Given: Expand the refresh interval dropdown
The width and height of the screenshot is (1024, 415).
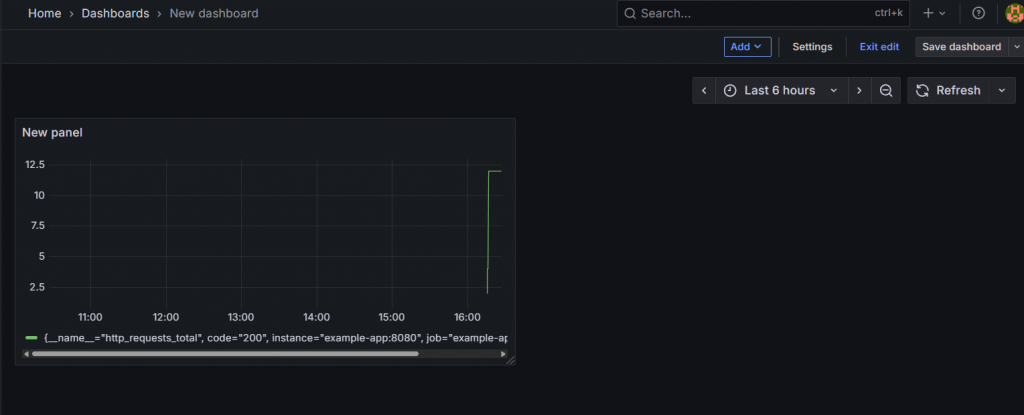Looking at the screenshot, I should pyautogui.click(x=1002, y=90).
